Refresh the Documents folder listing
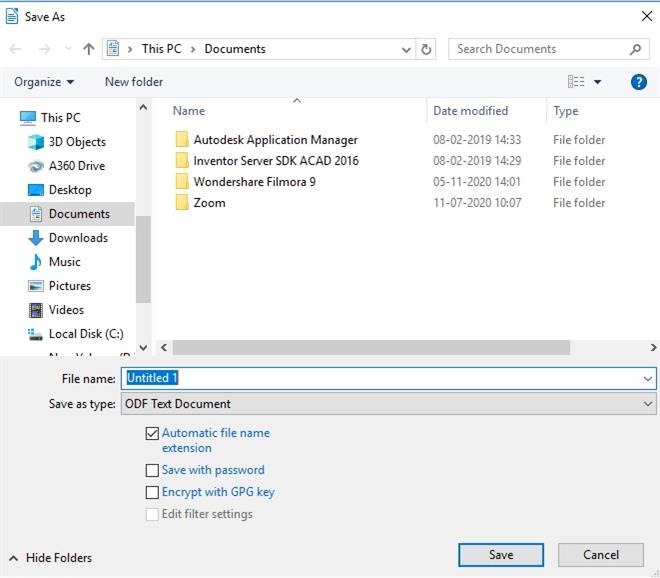Screen dimensions: 660x578 coord(427,49)
